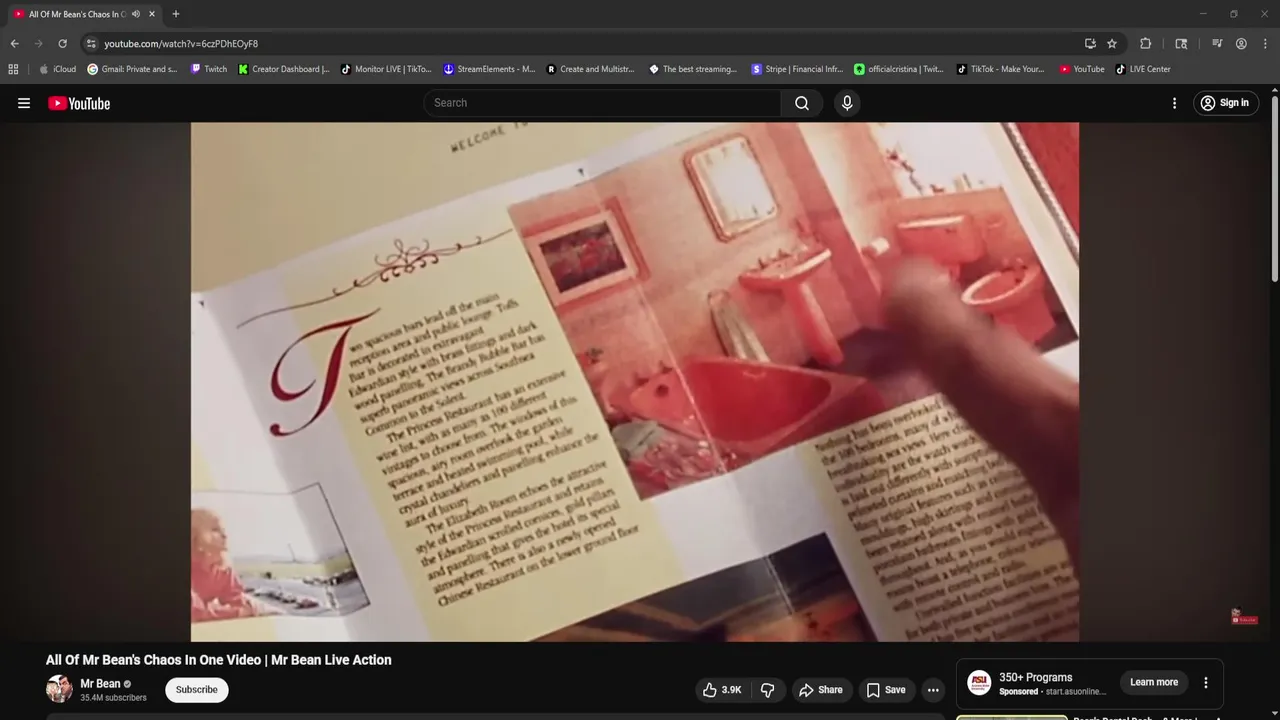Submit search with the magnifier button
The width and height of the screenshot is (1280, 720).
(802, 103)
